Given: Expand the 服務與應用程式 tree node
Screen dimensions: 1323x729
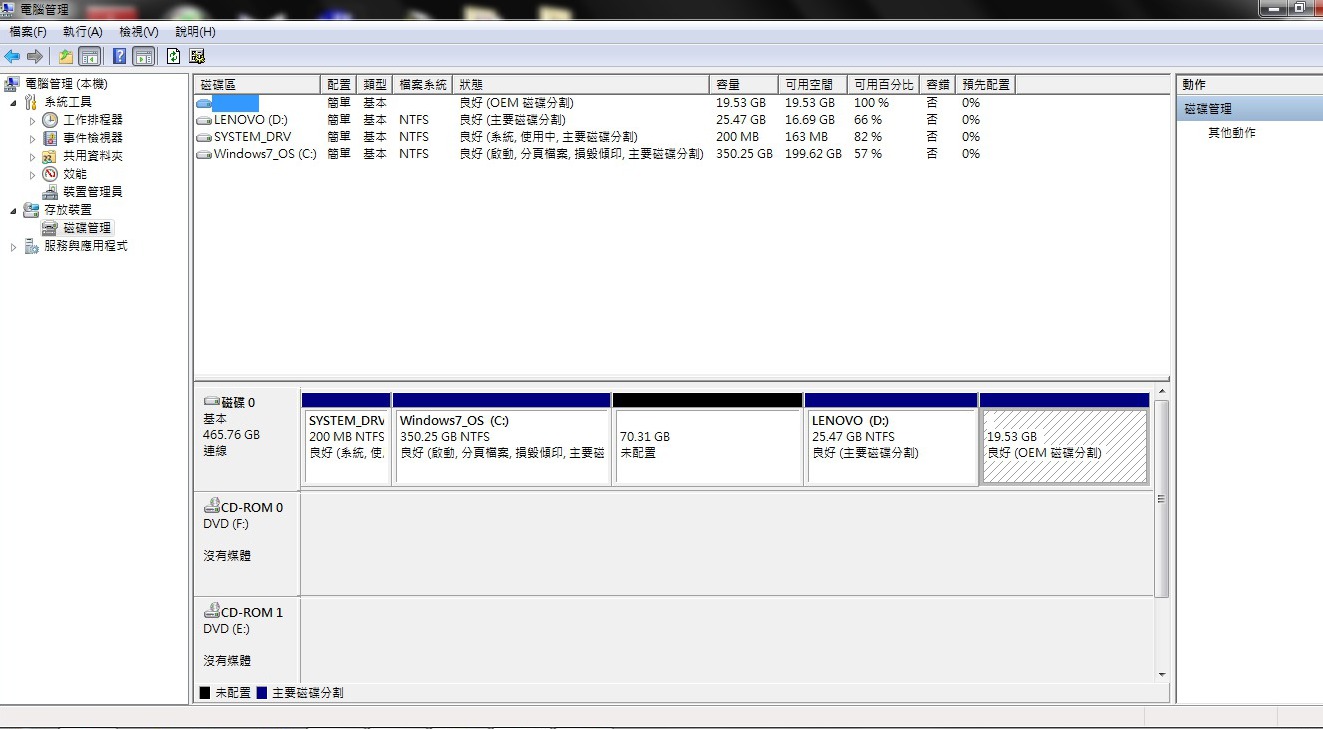Looking at the screenshot, I should (x=13, y=247).
